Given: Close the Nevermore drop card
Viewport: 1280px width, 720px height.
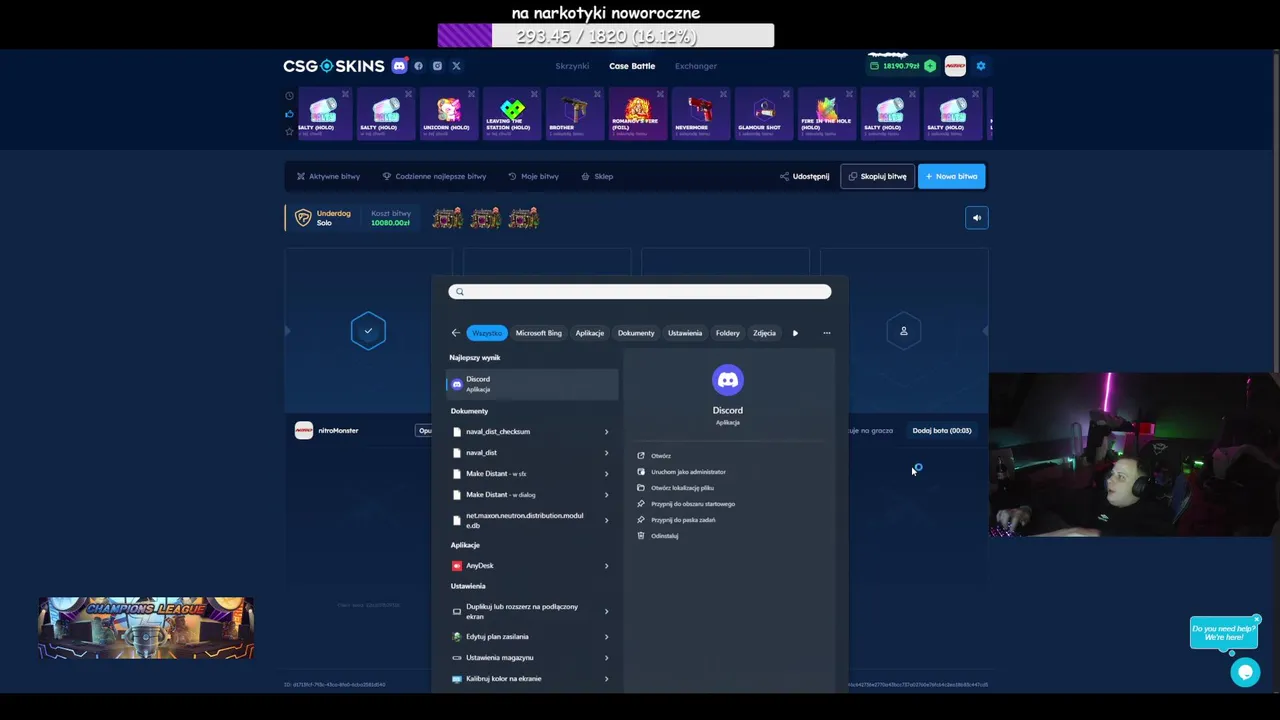Looking at the screenshot, I should pos(723,94).
